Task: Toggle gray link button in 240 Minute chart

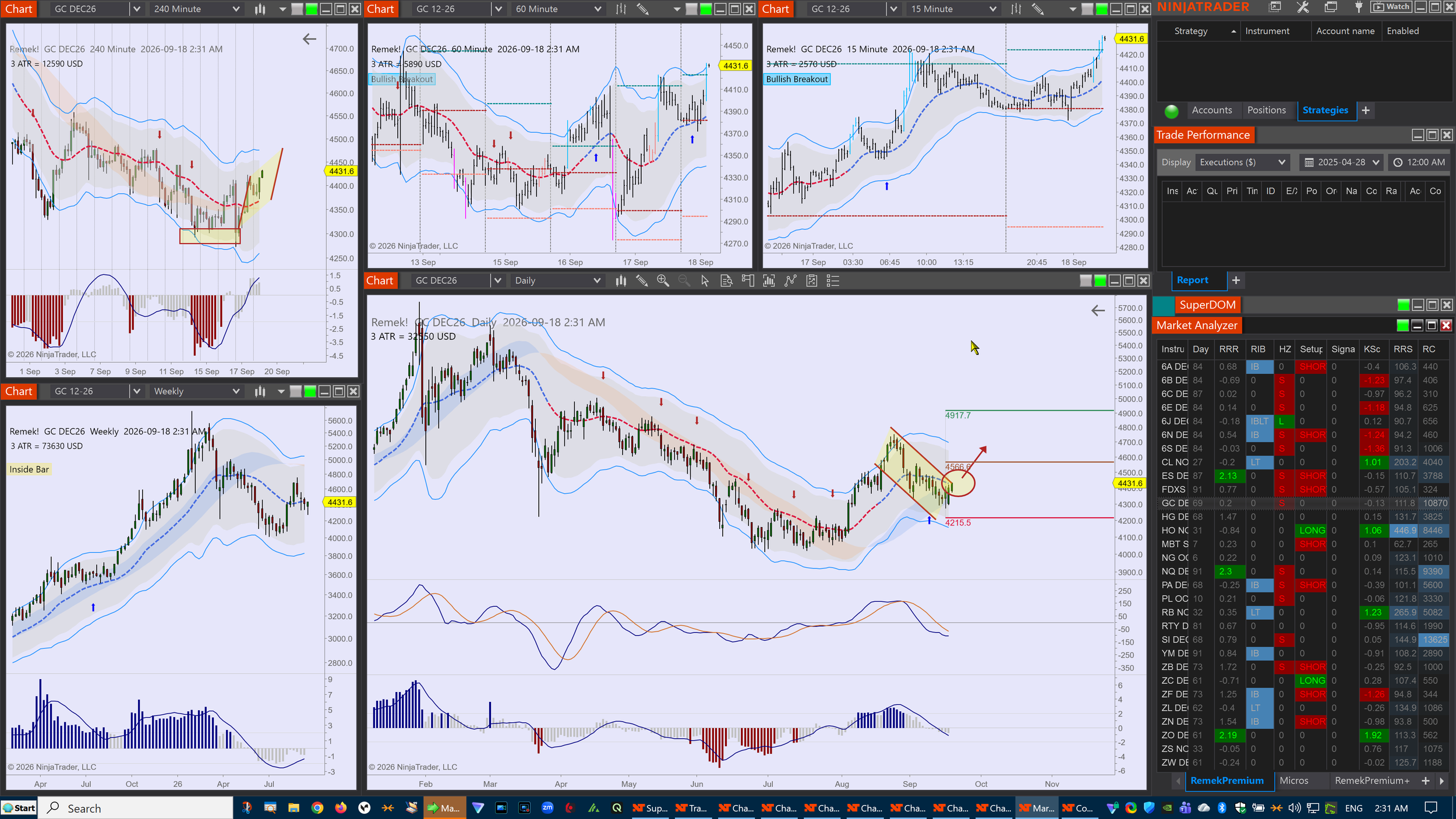Action: point(297,9)
